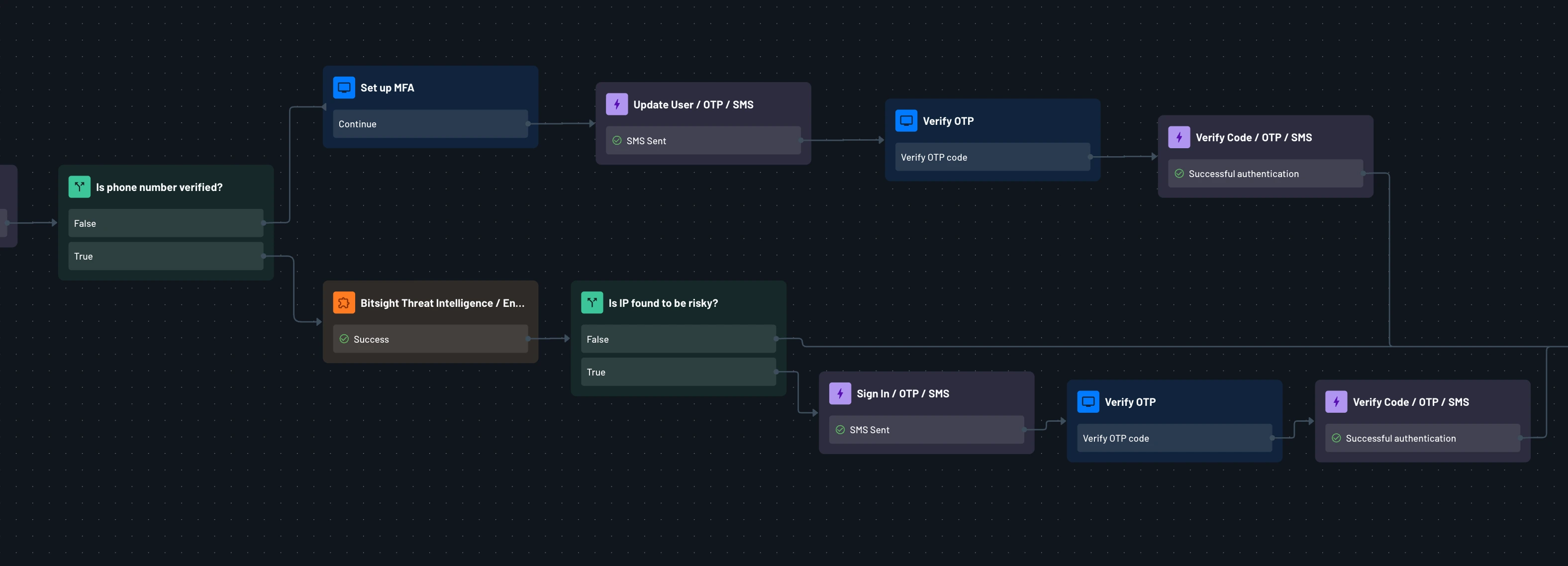Click the upper Verify OTP node title
The width and height of the screenshot is (1568, 566).
[x=948, y=121]
